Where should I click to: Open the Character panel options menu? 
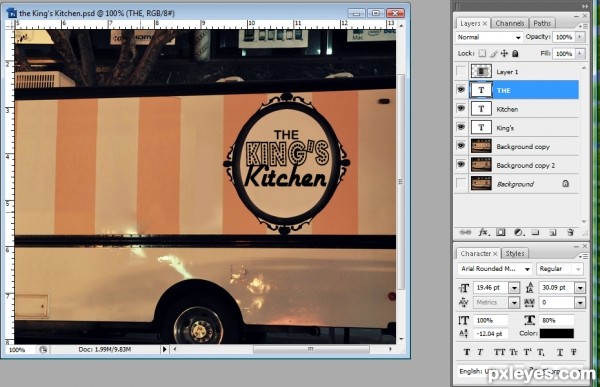(583, 256)
